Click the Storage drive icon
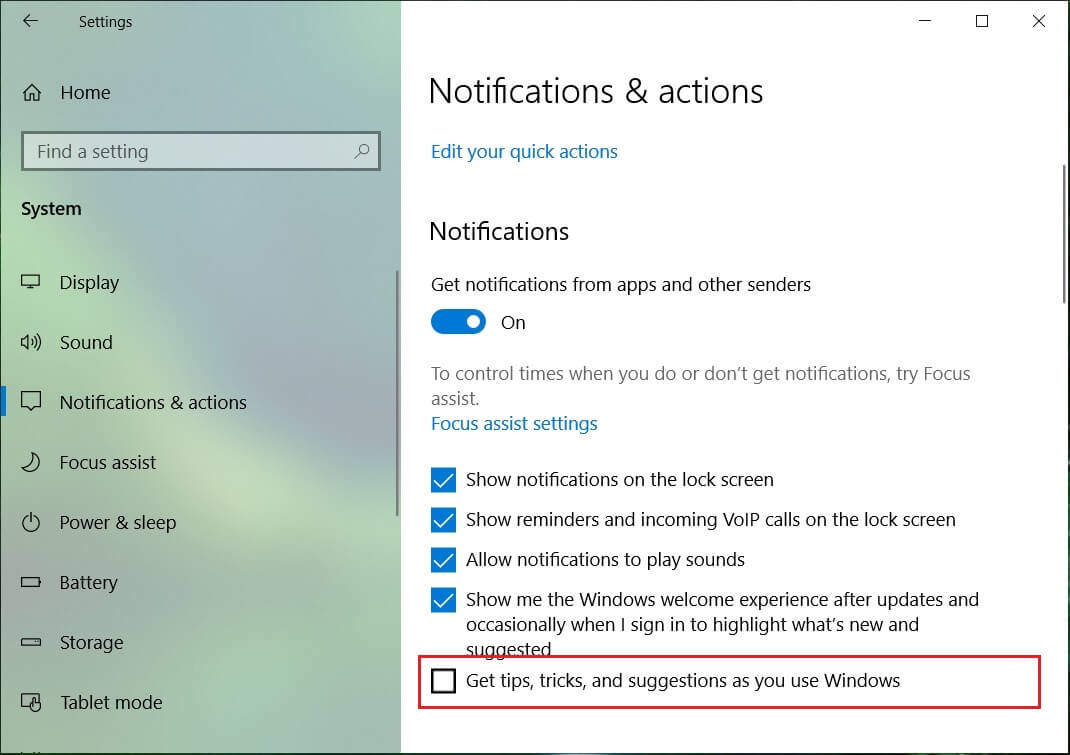The height and width of the screenshot is (755, 1070). click(x=31, y=642)
